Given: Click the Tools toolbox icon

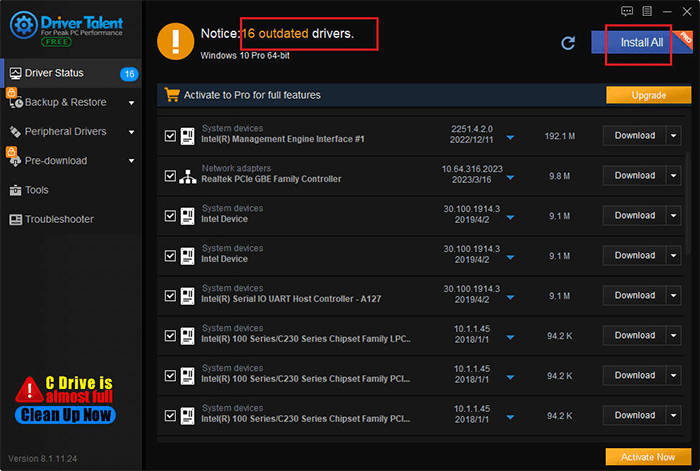Looking at the screenshot, I should (15, 190).
